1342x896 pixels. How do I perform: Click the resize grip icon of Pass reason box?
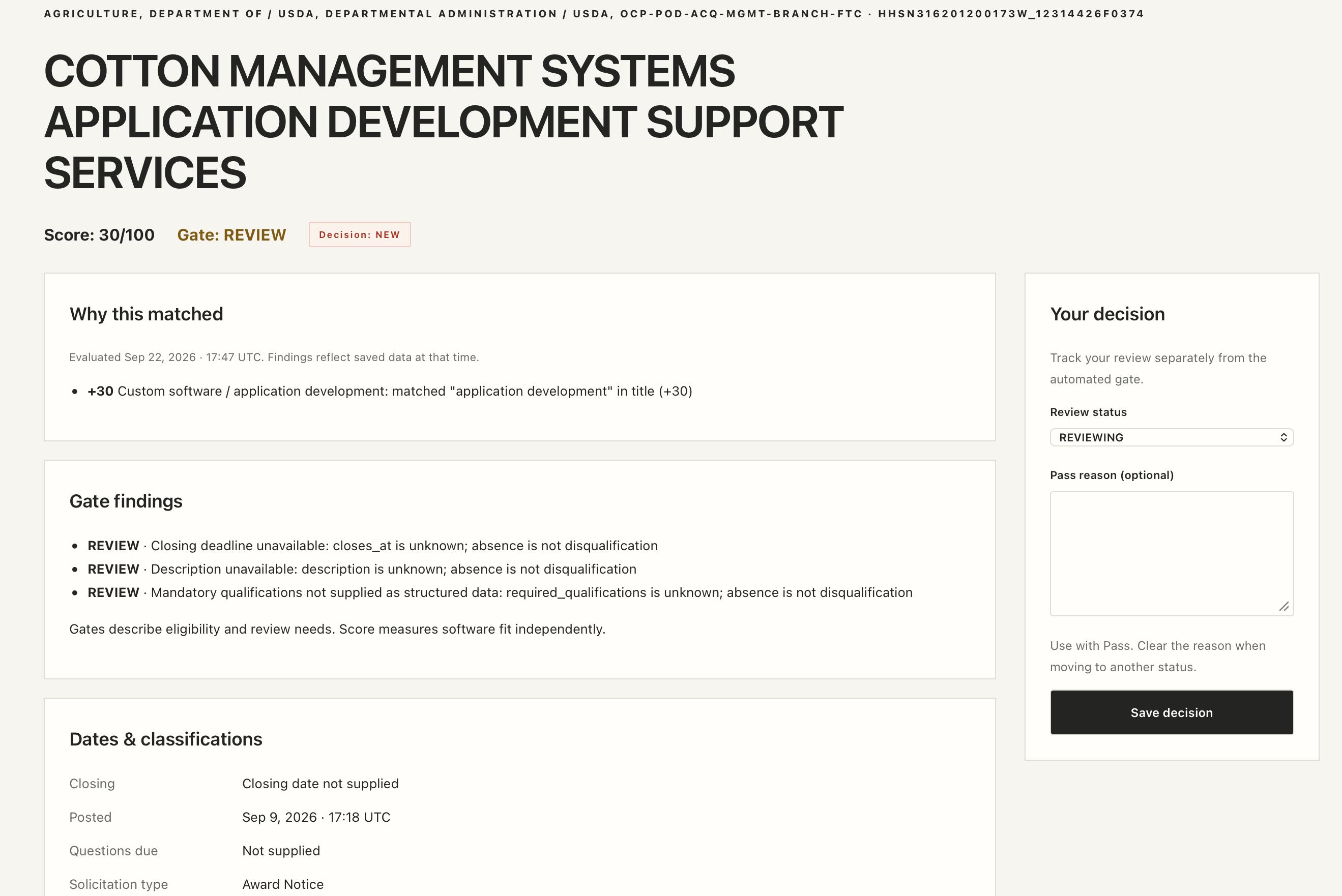pyautogui.click(x=1283, y=606)
